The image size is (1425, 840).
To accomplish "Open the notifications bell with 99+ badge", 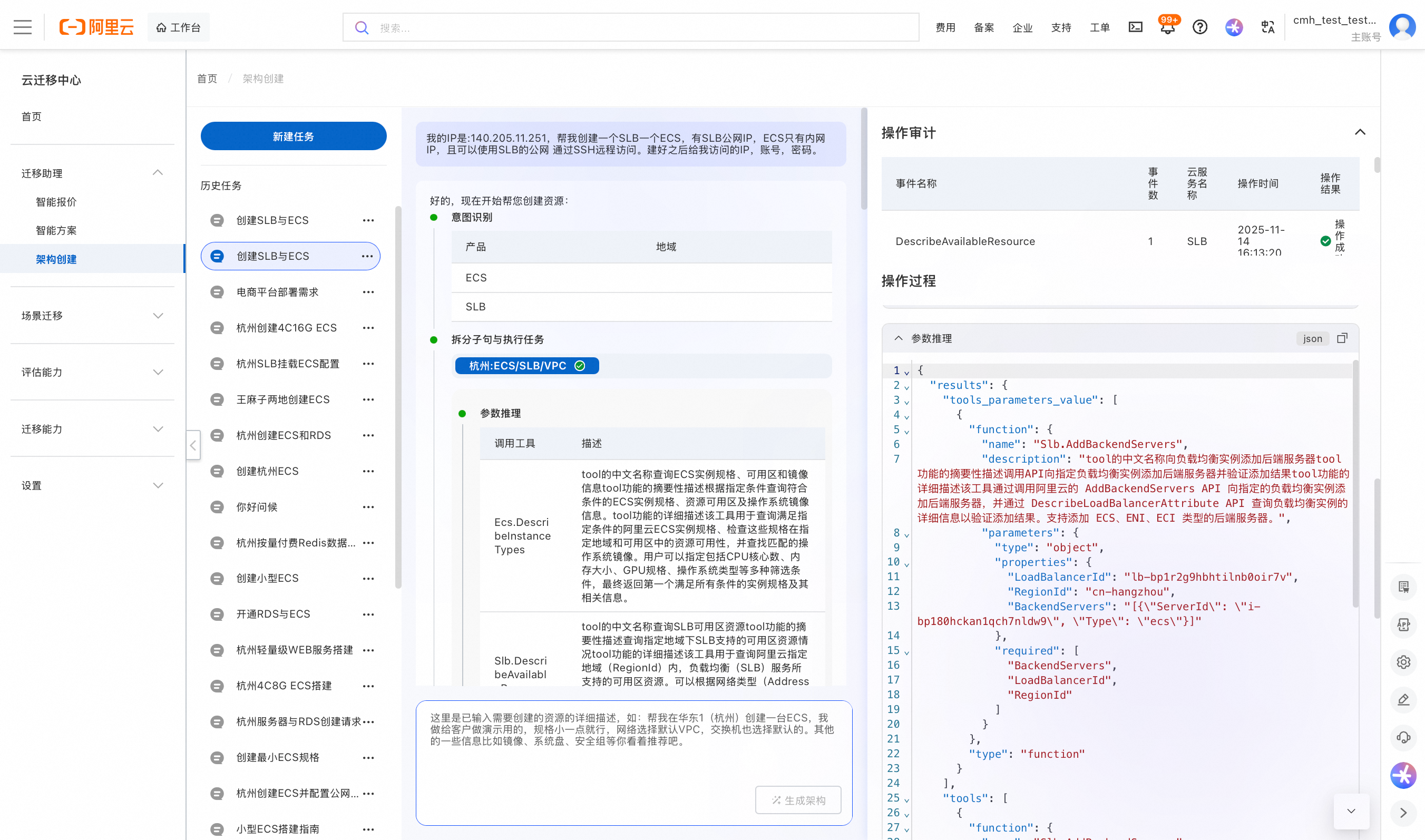I will pos(1167,28).
